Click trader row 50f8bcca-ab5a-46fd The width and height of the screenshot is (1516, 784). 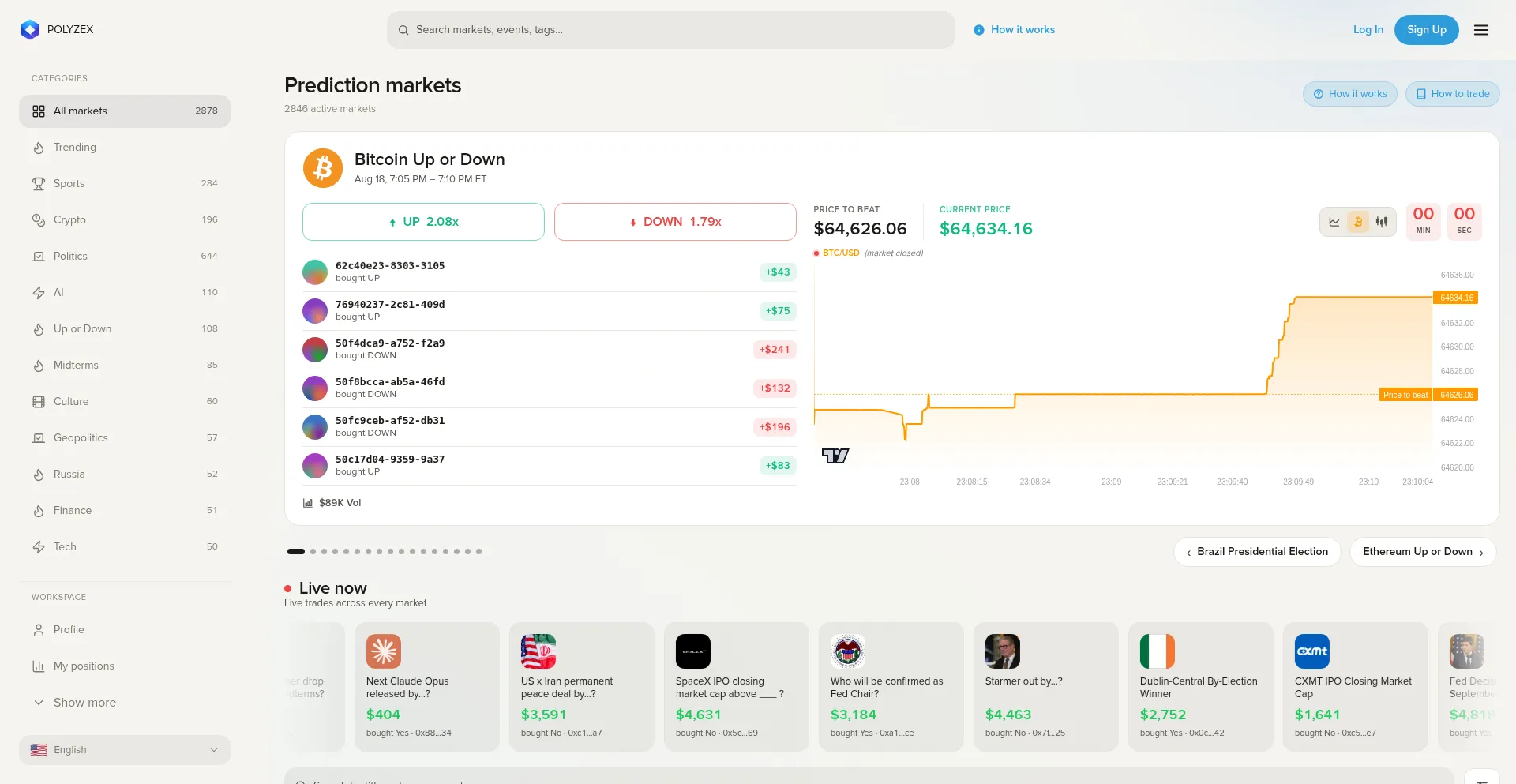(550, 388)
